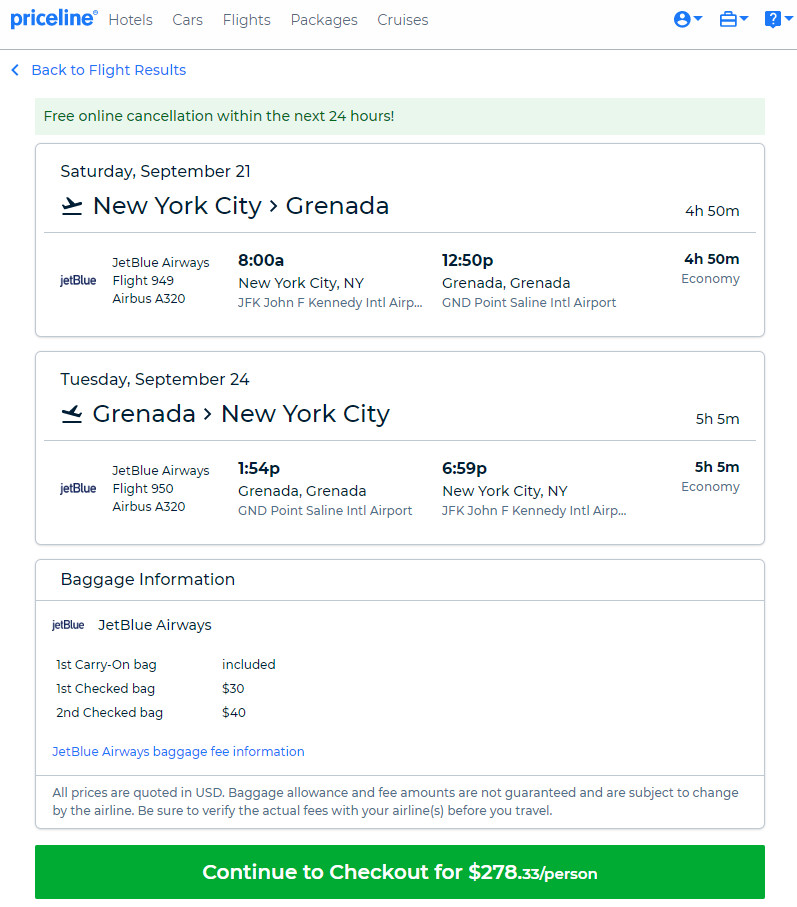Viewport: 797px width, 907px height.
Task: Click the departing plane icon by New York City
Action: 72,206
